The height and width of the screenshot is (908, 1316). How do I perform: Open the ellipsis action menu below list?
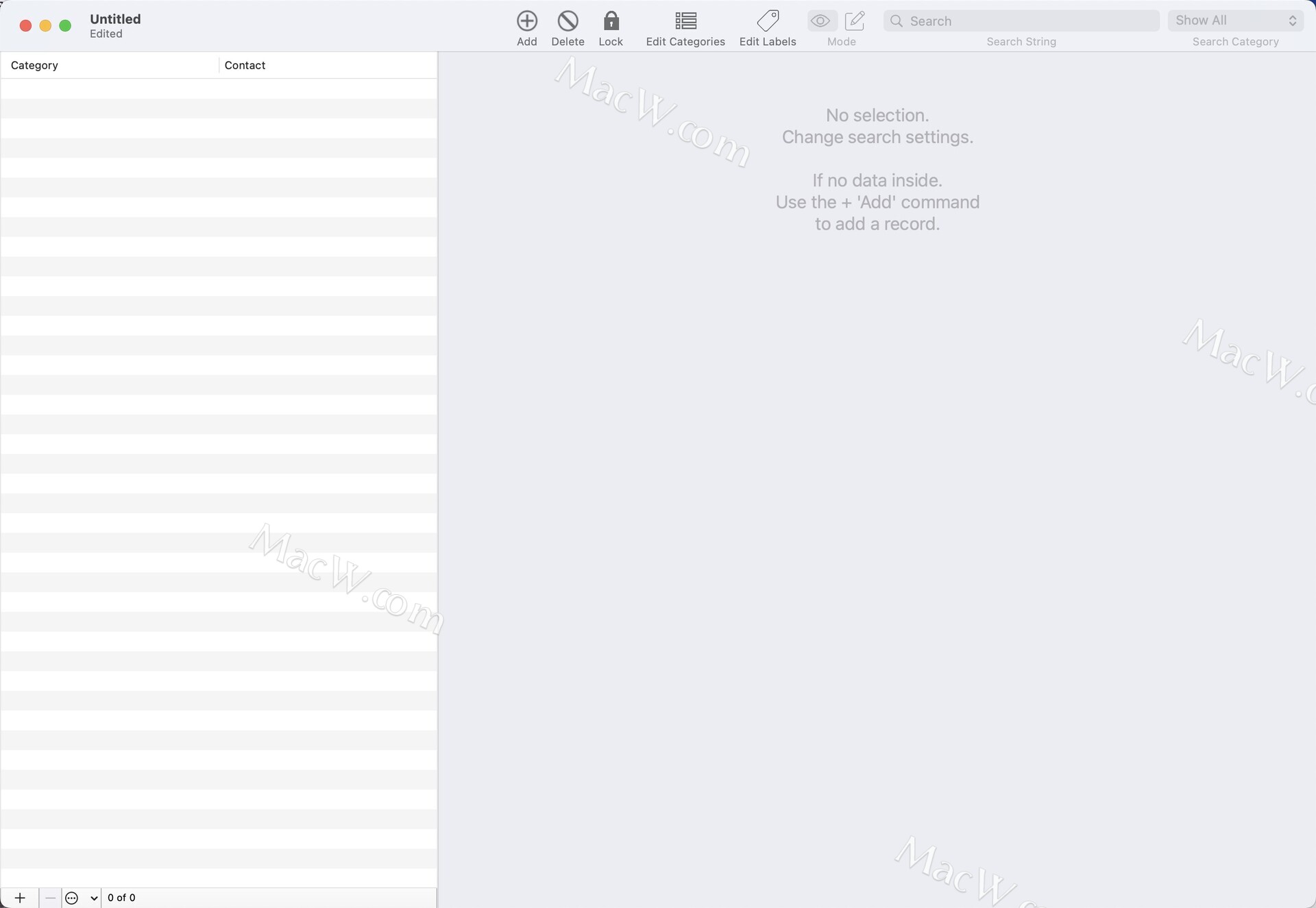tap(81, 898)
